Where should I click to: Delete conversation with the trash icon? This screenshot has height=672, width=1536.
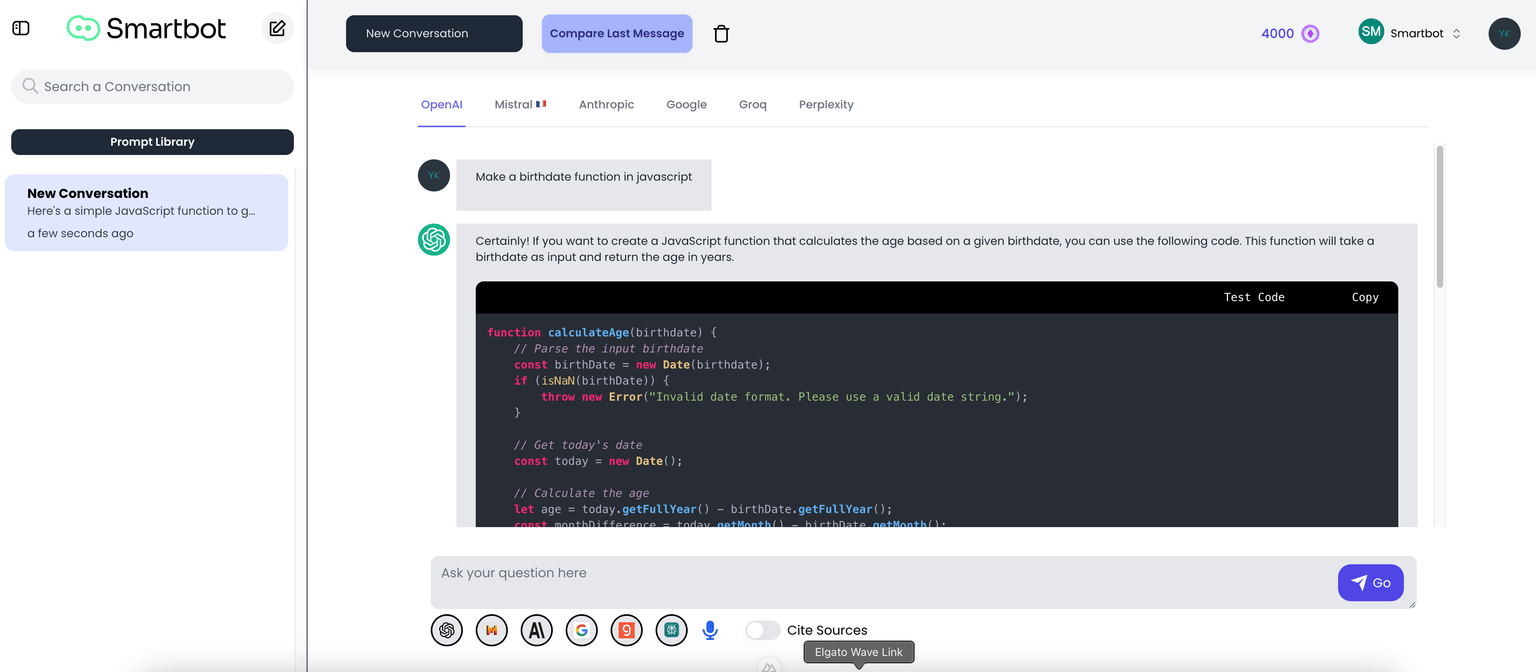click(x=721, y=33)
